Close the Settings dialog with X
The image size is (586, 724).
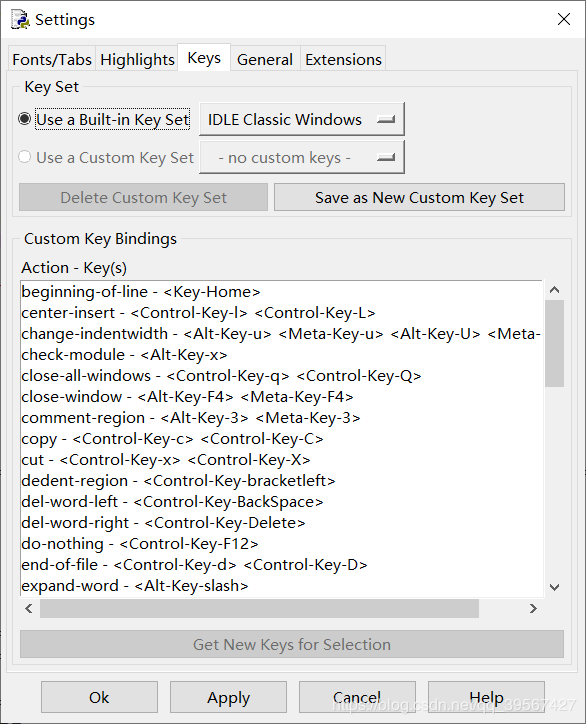tap(564, 19)
